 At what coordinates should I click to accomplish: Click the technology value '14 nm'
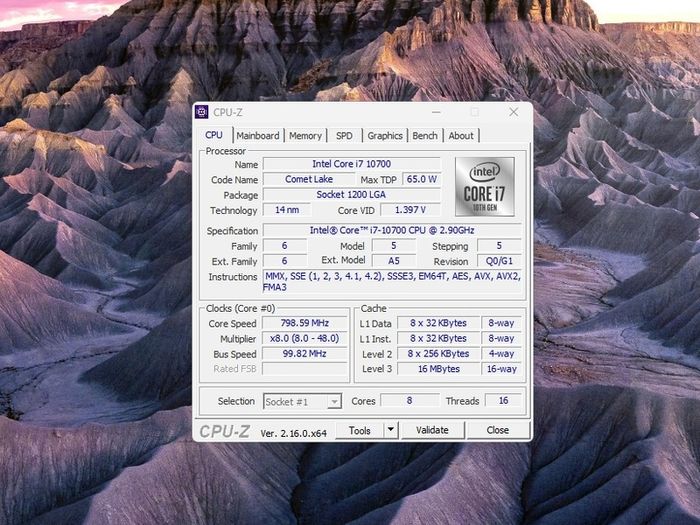[x=287, y=210]
